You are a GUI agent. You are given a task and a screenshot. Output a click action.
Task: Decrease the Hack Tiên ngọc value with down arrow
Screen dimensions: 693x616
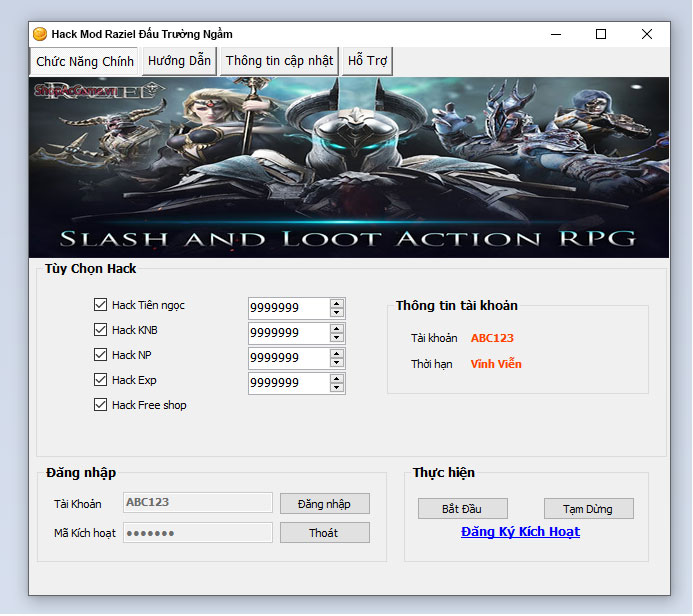click(337, 312)
